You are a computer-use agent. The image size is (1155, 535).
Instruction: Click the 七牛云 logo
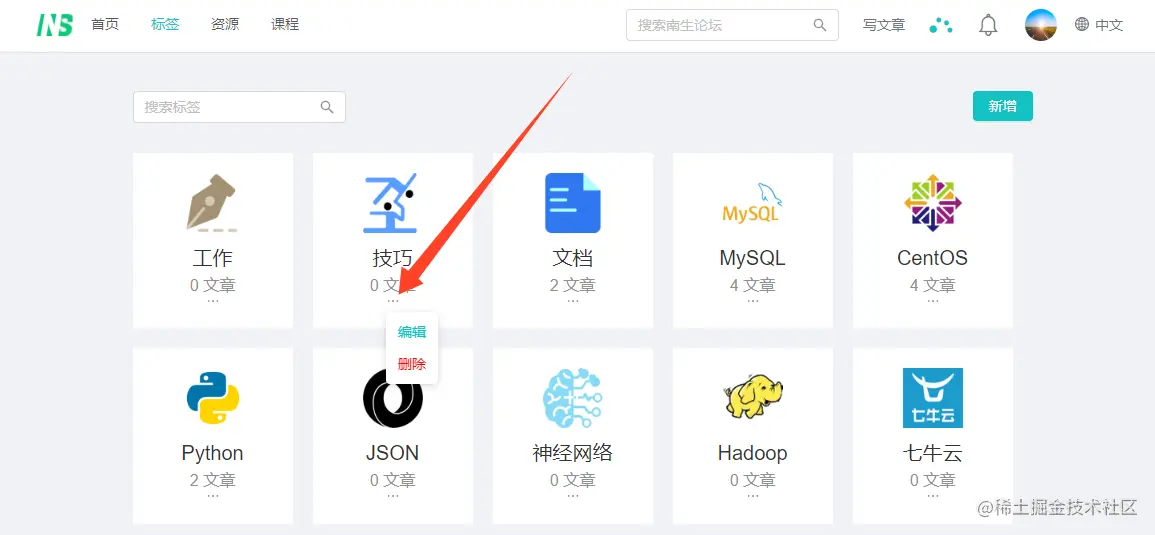pyautogui.click(x=933, y=398)
